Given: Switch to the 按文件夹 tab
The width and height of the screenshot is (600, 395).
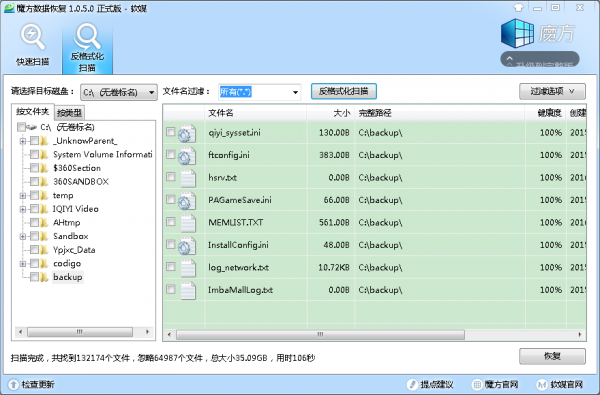Looking at the screenshot, I should click(x=33, y=112).
